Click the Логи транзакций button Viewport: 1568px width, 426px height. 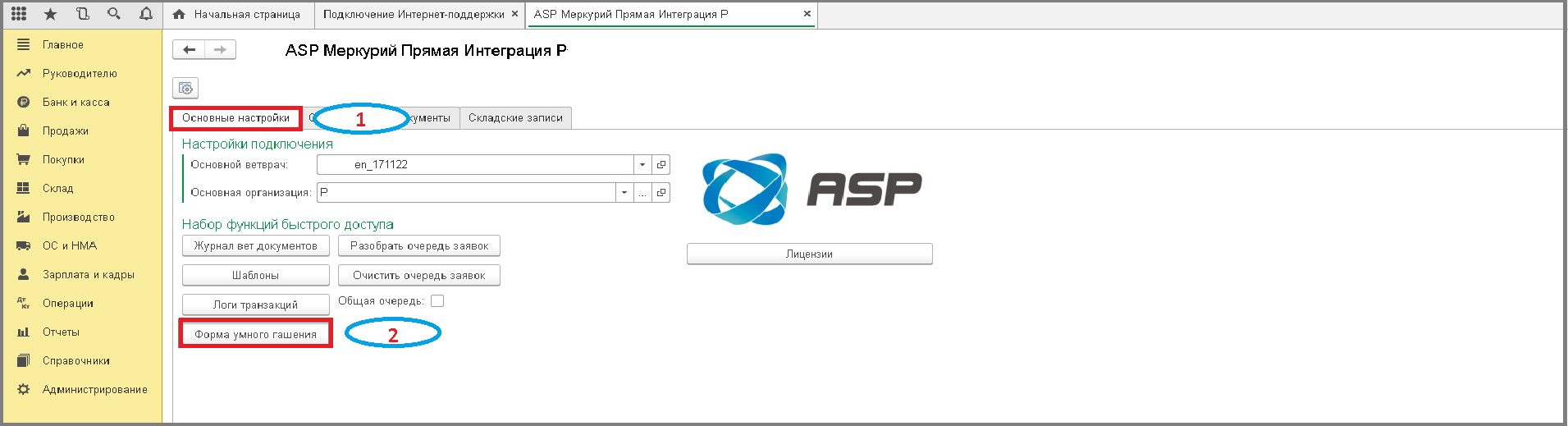click(x=255, y=305)
